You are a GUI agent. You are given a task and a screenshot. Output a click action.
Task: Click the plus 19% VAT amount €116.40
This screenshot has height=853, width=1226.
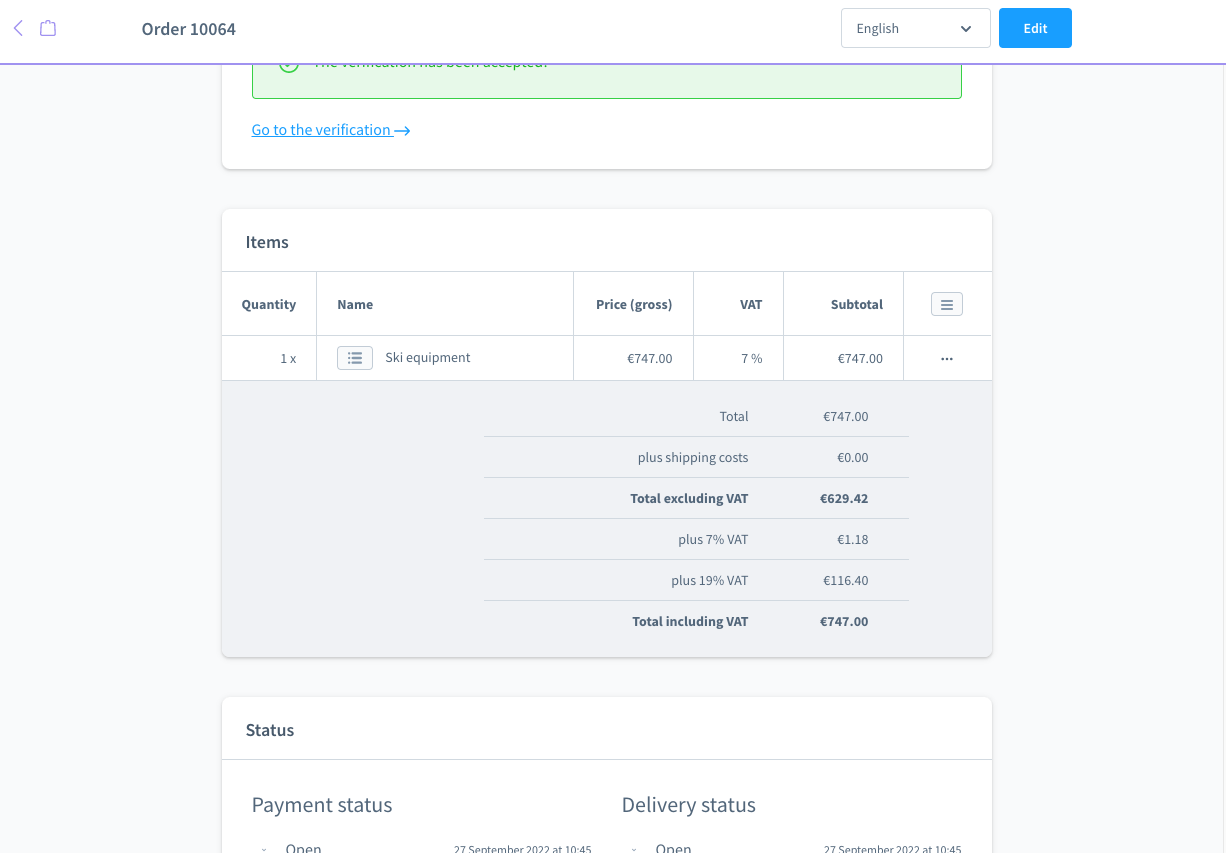coord(846,581)
